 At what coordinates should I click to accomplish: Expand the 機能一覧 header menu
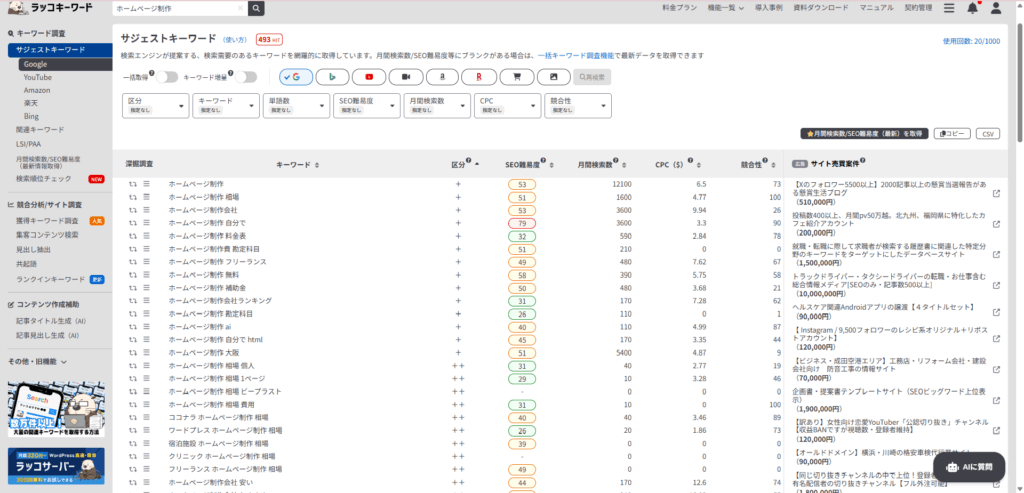coord(726,8)
